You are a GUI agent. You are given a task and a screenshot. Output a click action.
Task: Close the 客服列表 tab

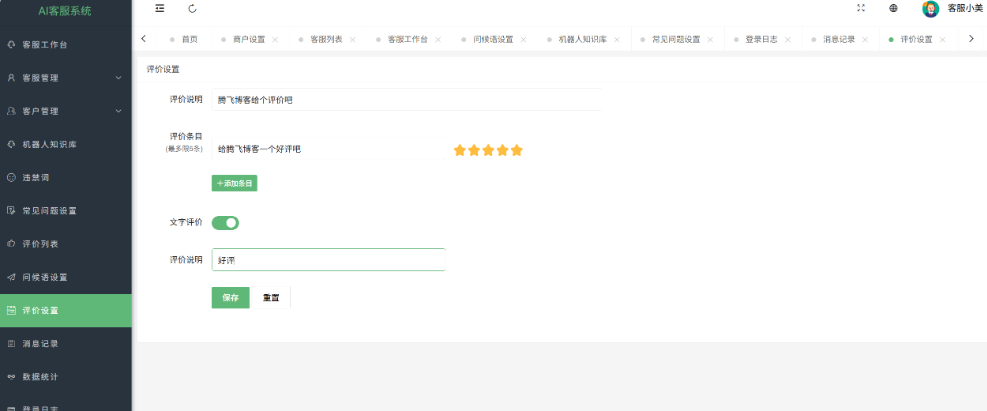click(x=353, y=40)
